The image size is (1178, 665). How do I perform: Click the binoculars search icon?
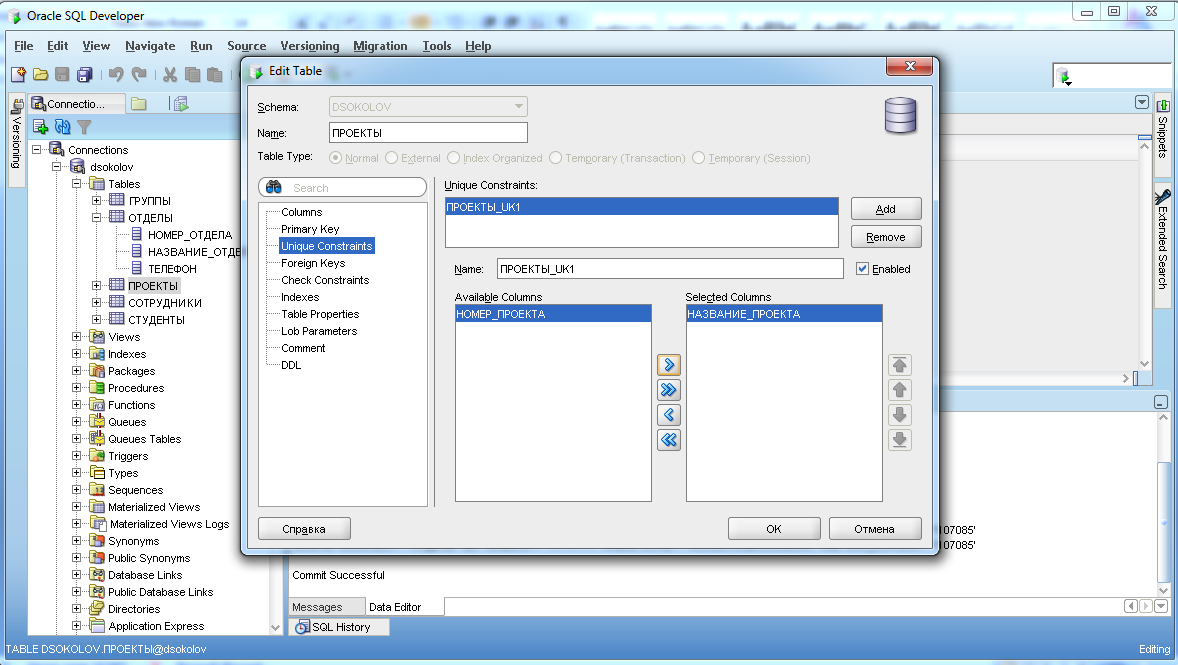[x=273, y=187]
